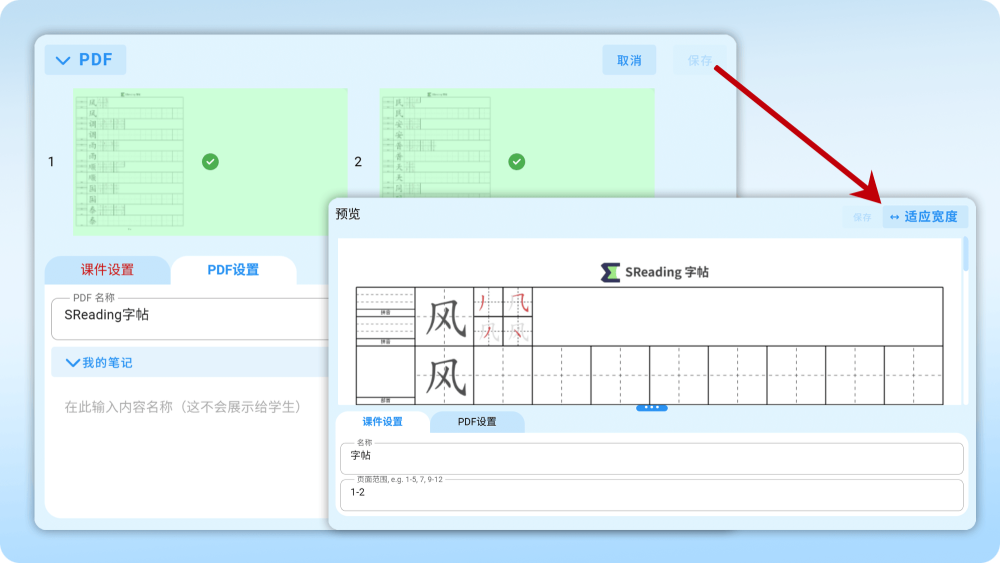Click the faded 保存 button in preview panel
Viewport: 1000px width, 563px height.
(862, 217)
